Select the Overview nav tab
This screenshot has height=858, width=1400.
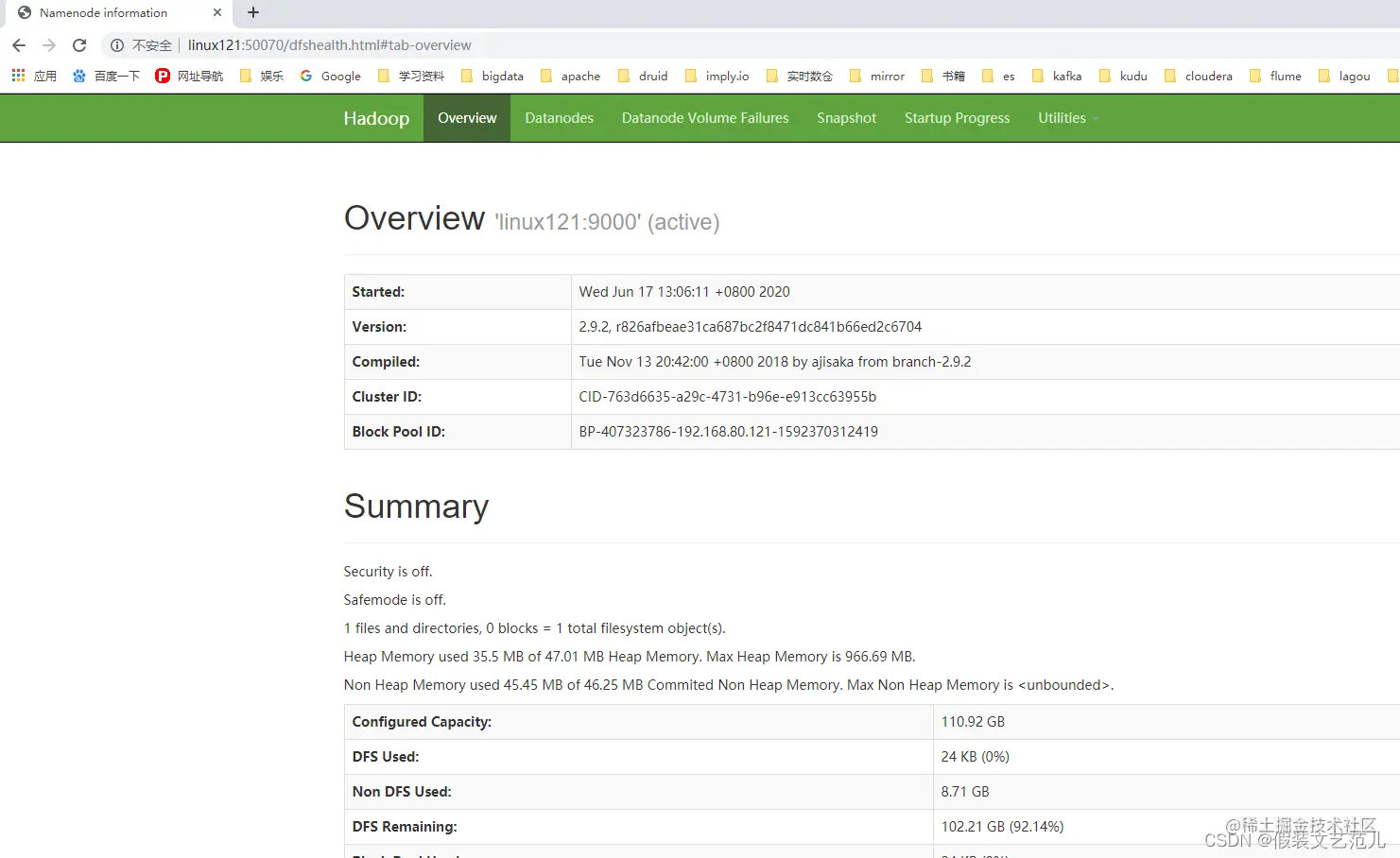[467, 118]
